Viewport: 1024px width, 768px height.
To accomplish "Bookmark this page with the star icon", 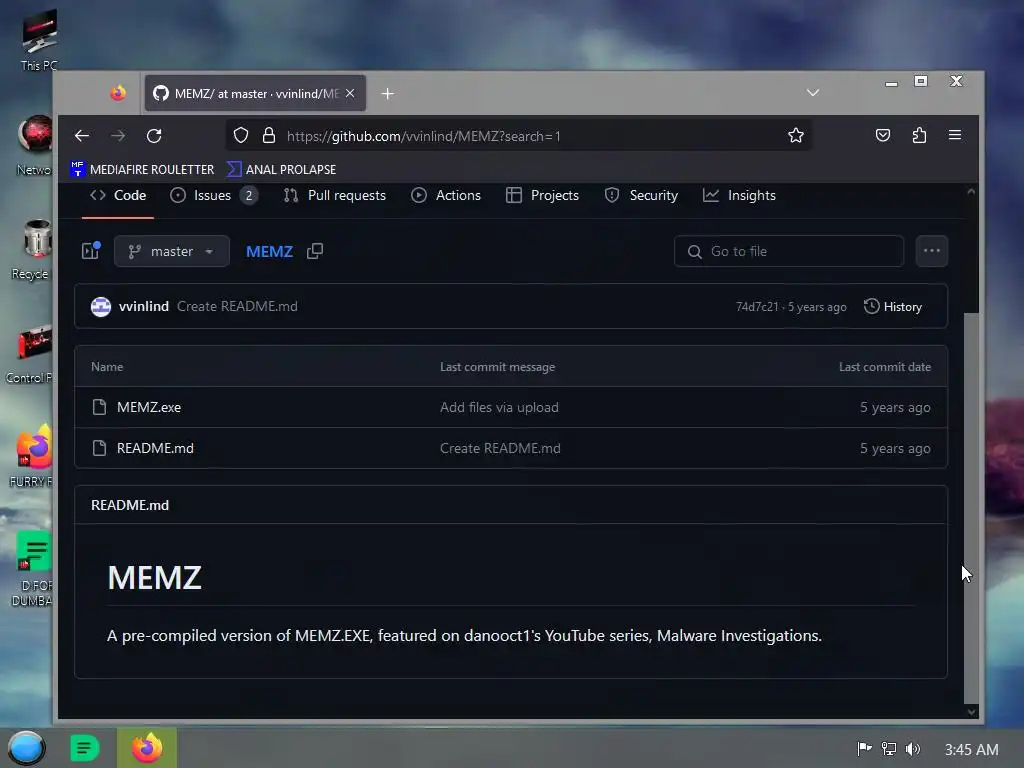I will pyautogui.click(x=795, y=136).
